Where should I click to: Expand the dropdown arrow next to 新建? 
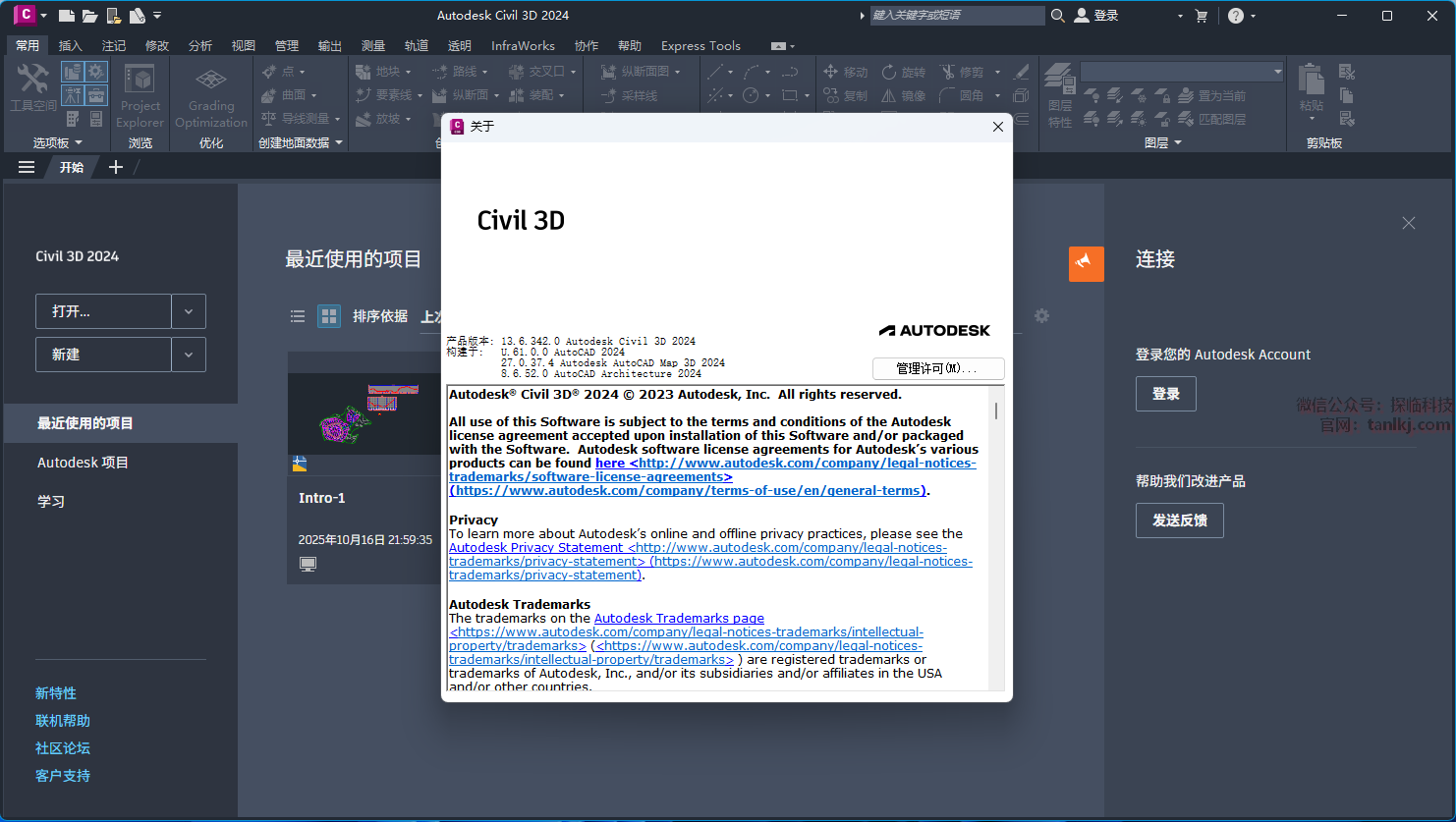tap(189, 355)
